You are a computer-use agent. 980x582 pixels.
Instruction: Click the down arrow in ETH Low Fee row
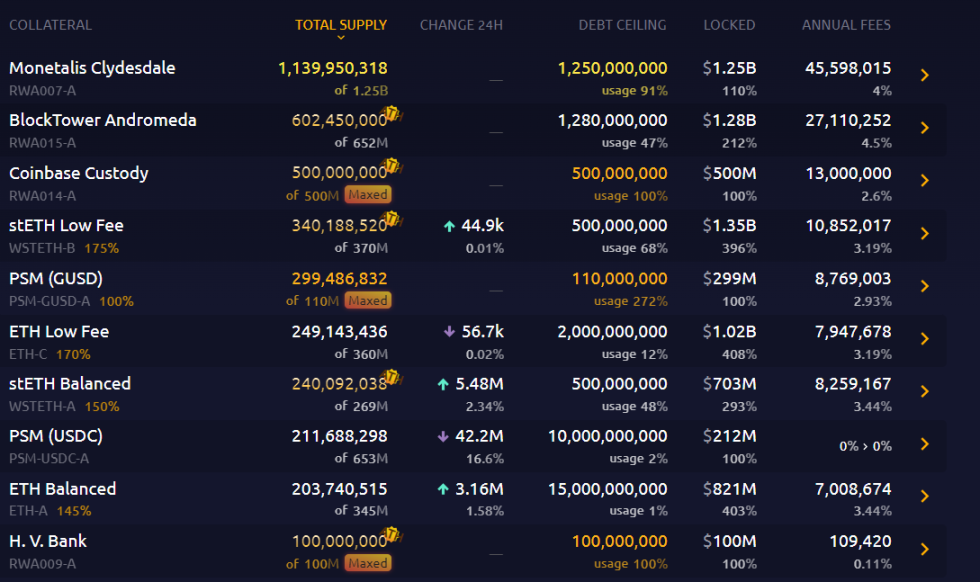(x=449, y=332)
